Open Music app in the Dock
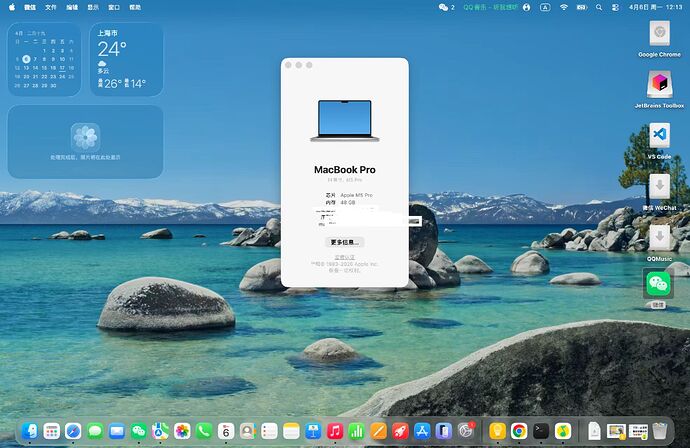This screenshot has width=690, height=448. tap(335, 431)
